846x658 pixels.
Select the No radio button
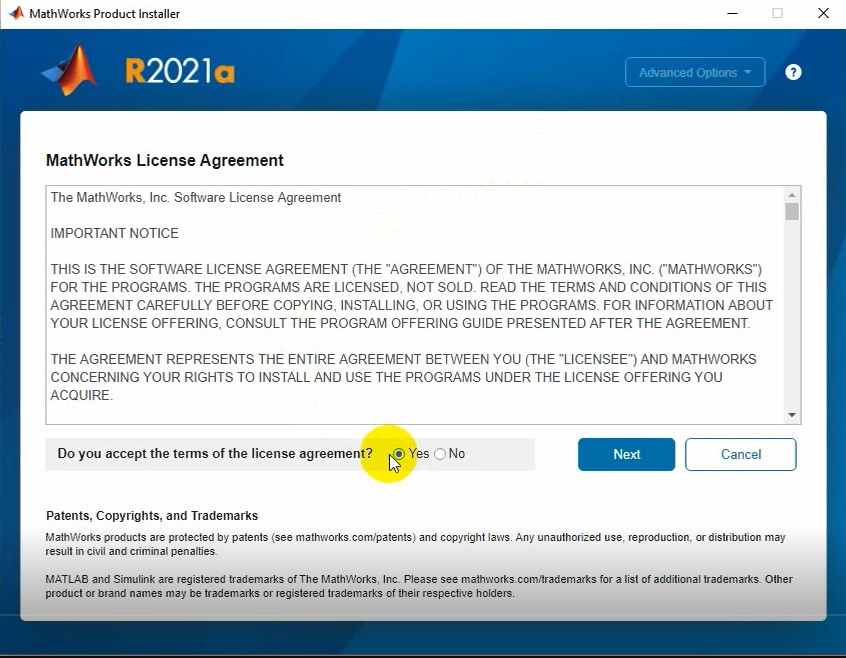point(440,454)
